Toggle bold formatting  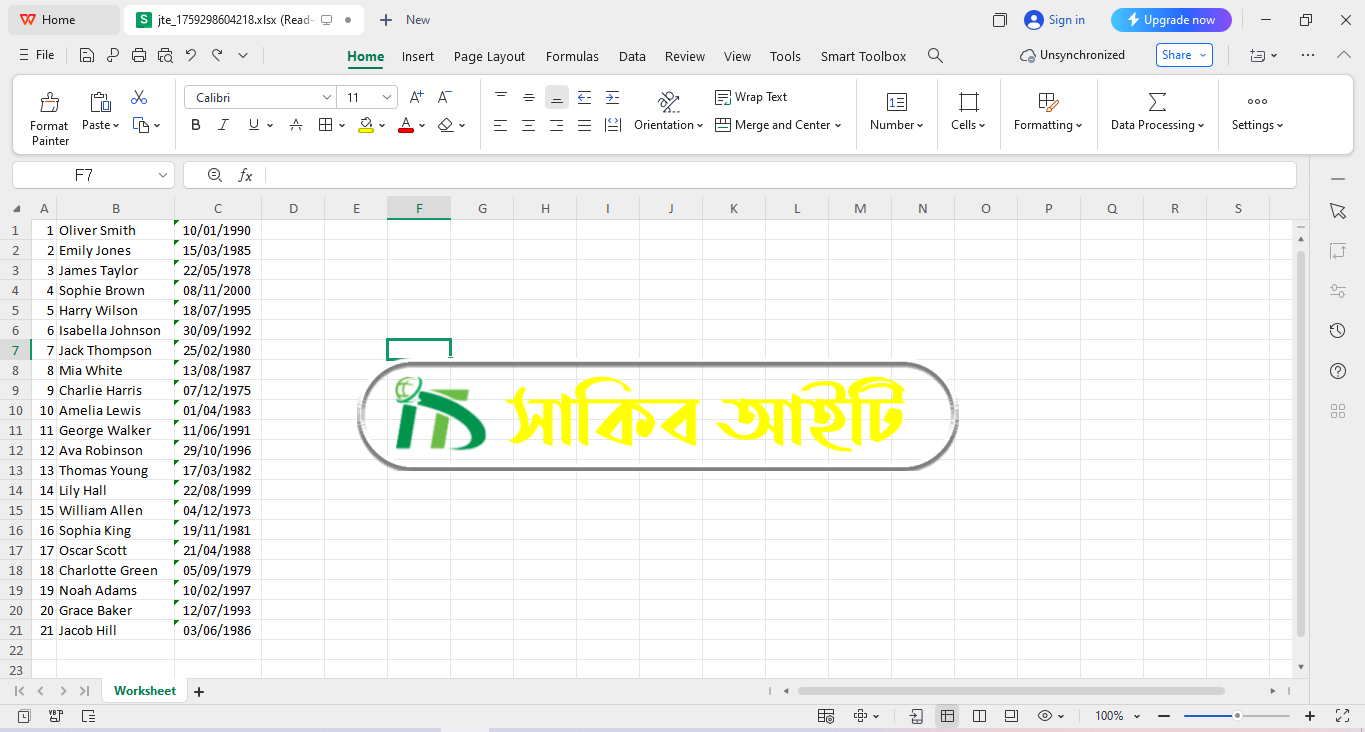point(196,125)
